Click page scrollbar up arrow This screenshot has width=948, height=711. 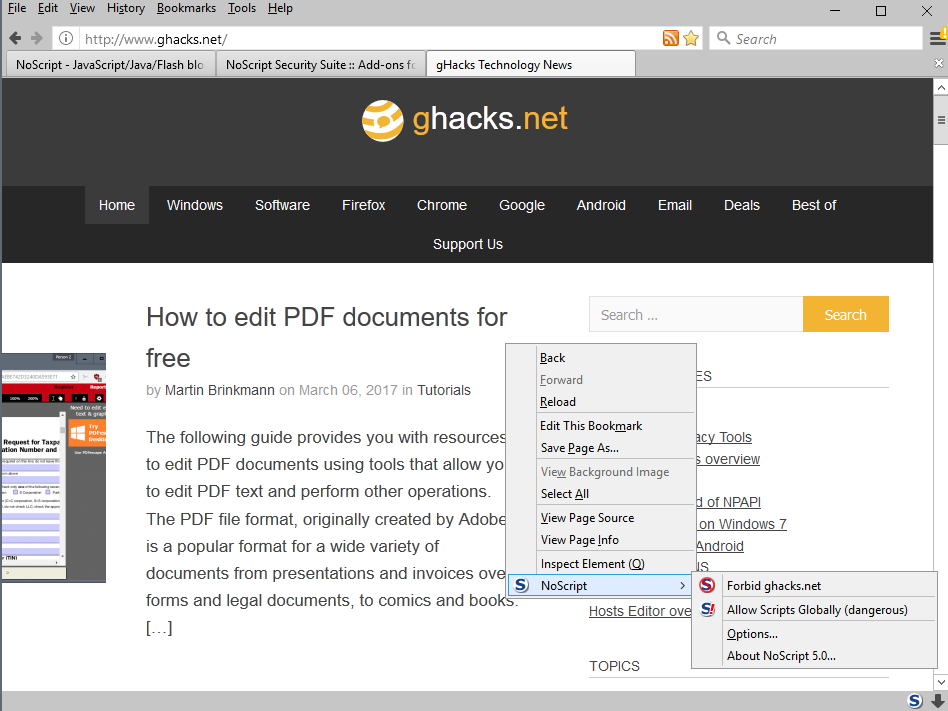[x=941, y=88]
